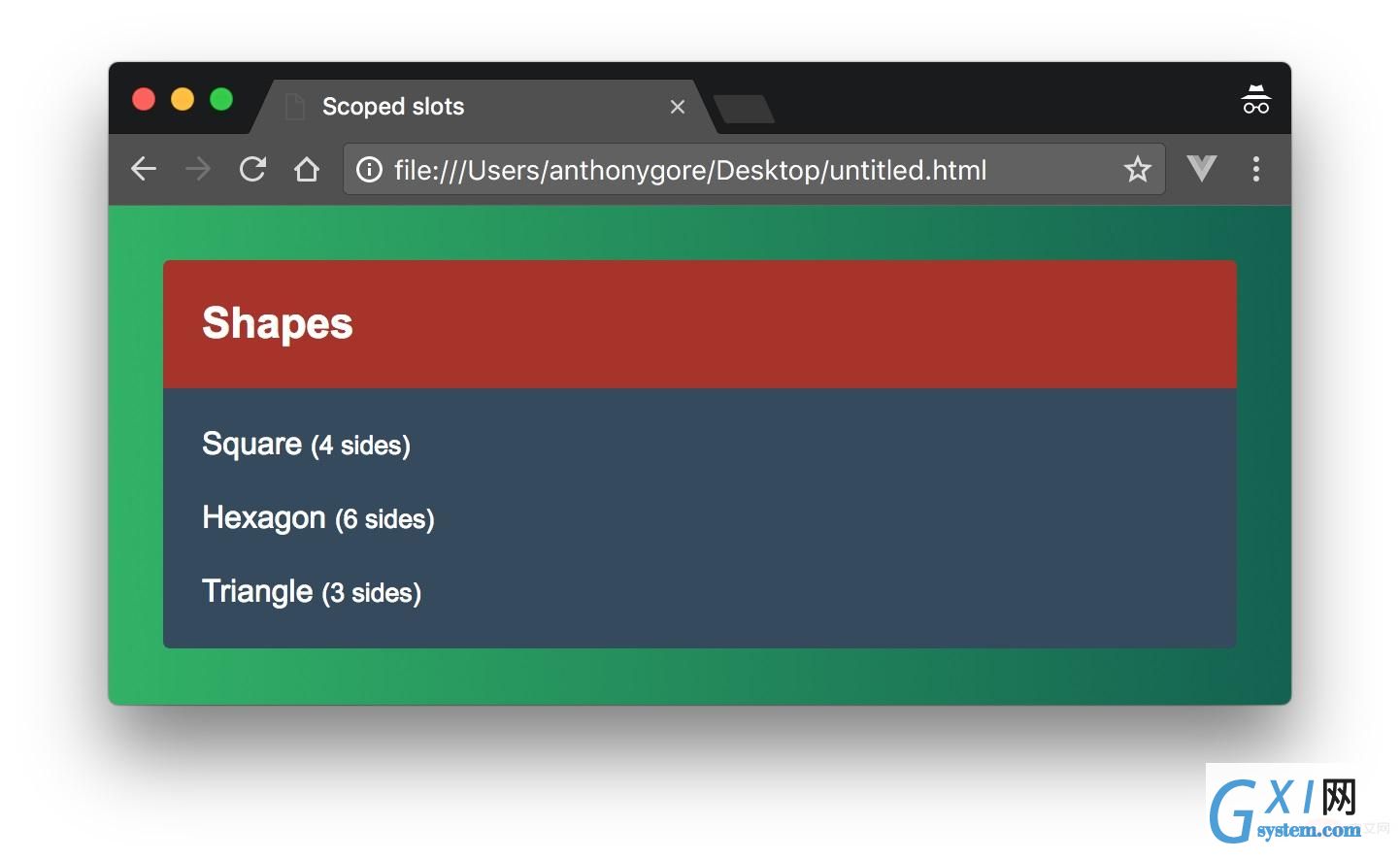Click the forward navigation arrow
1400x860 pixels.
(x=197, y=169)
